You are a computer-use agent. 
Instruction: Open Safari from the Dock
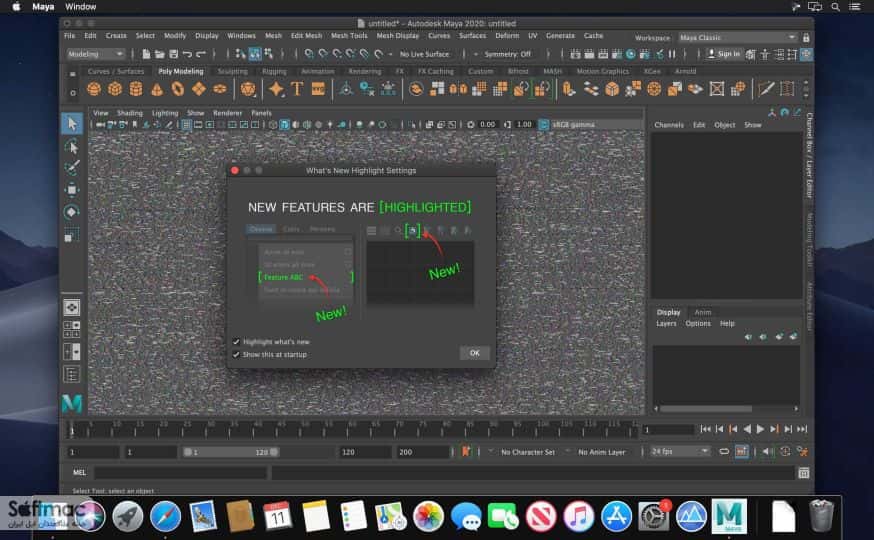(165, 517)
